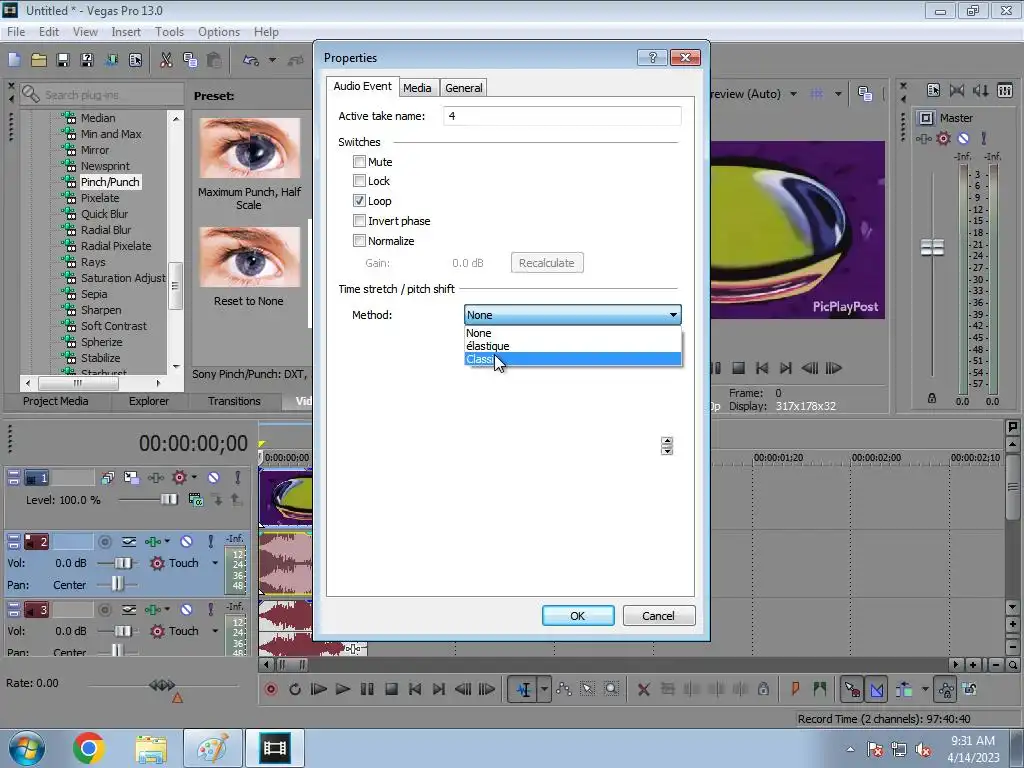Click preview Stop button under video preview
Screen dimensions: 1024x768
pyautogui.click(x=738, y=368)
